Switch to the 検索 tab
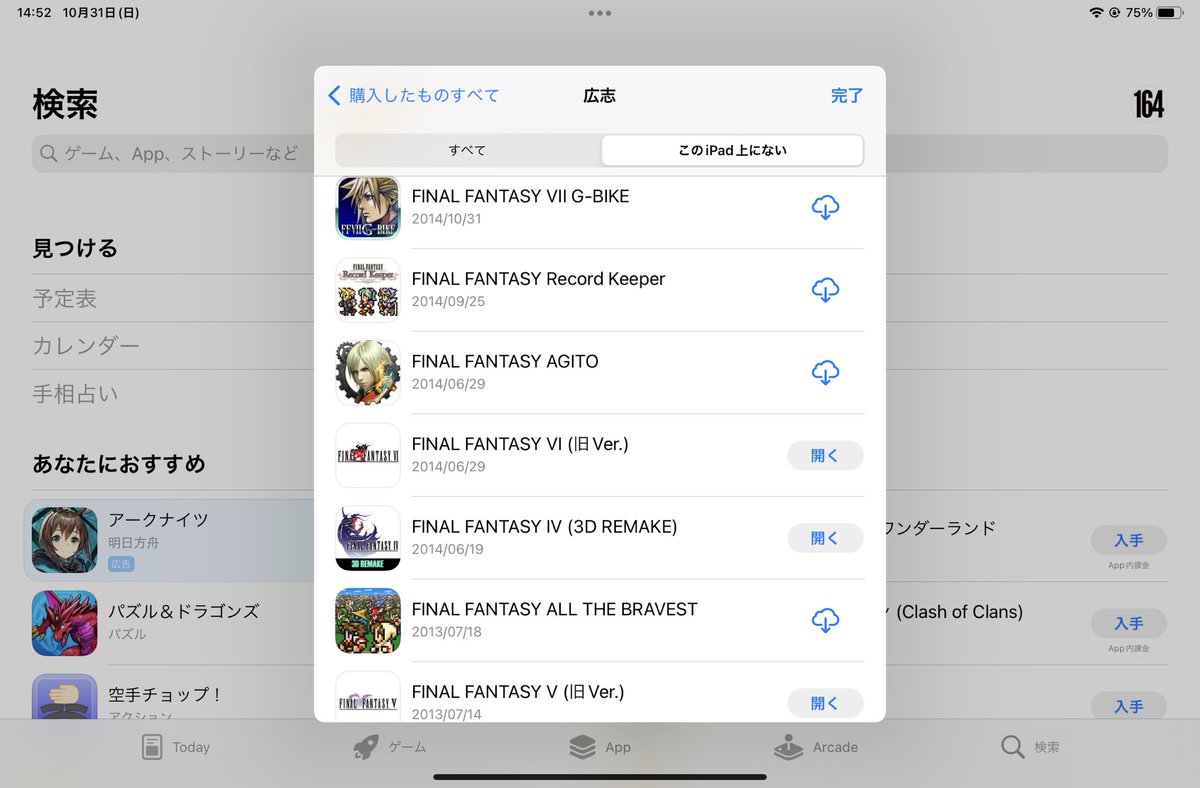The height and width of the screenshot is (788, 1200). [1030, 747]
